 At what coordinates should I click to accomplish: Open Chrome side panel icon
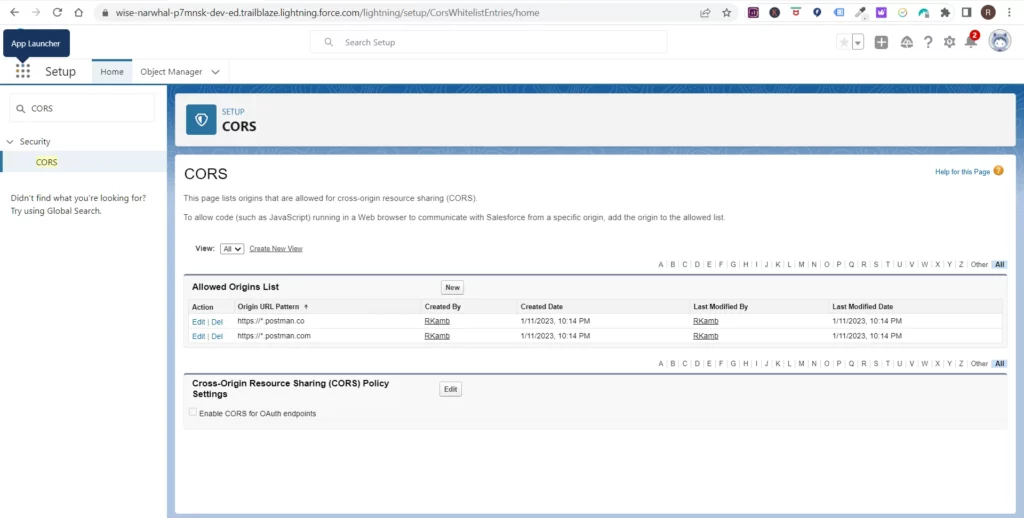[967, 12]
